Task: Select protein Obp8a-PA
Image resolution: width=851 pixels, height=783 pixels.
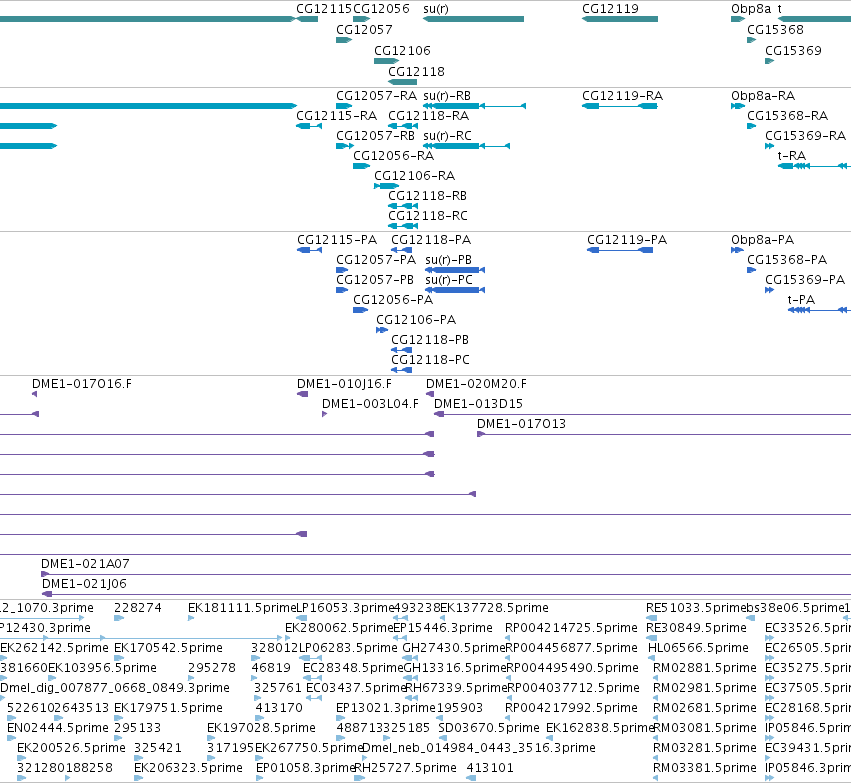Action: (763, 240)
